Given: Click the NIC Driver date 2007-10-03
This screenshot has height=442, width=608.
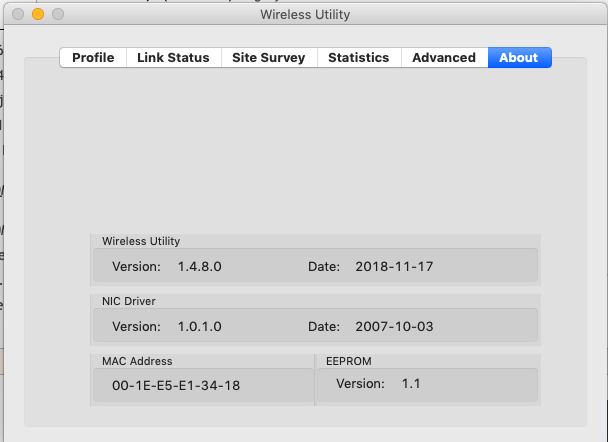Looking at the screenshot, I should click(393, 326).
